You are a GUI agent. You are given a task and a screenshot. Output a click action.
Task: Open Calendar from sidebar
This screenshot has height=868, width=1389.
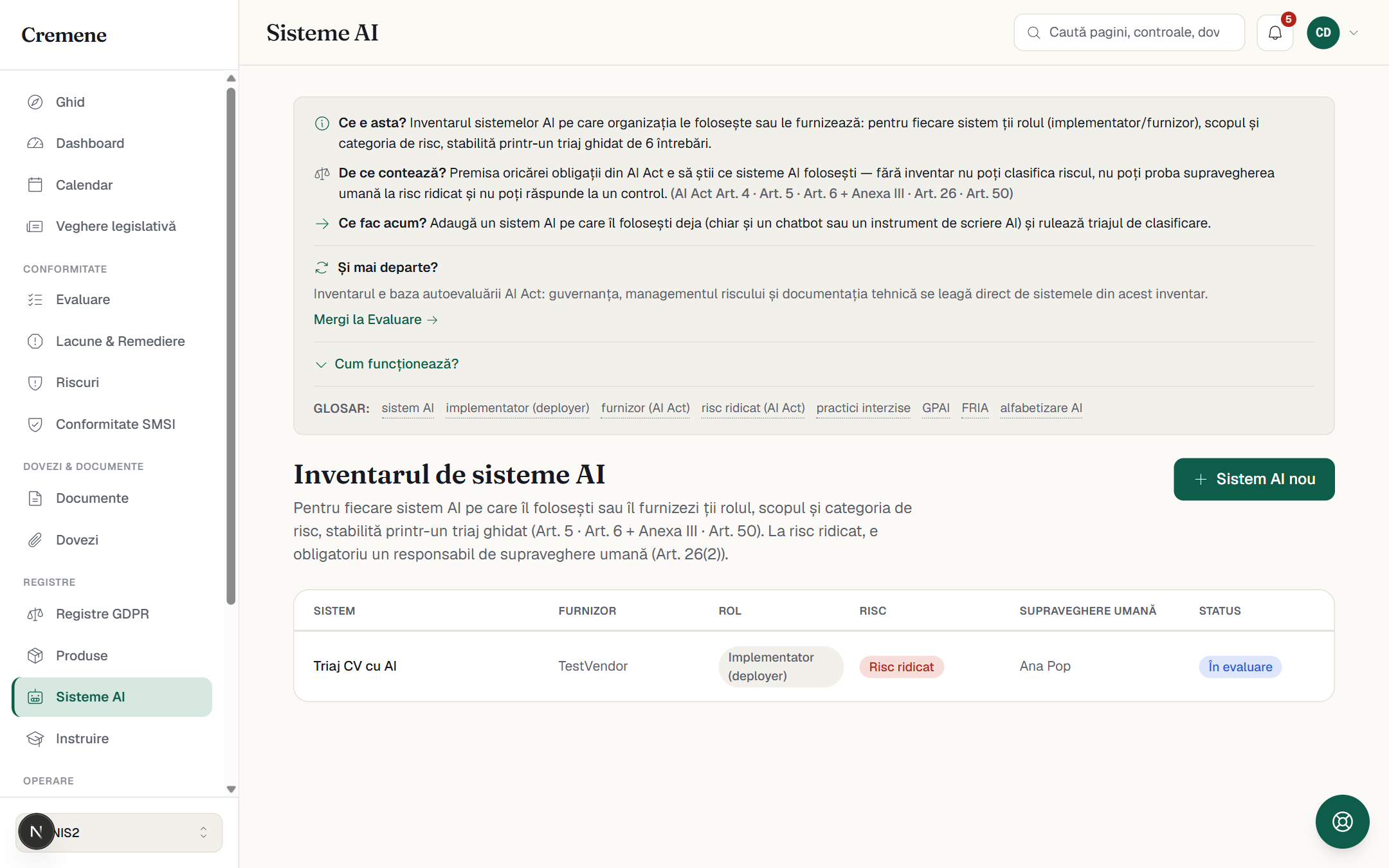pyautogui.click(x=112, y=185)
